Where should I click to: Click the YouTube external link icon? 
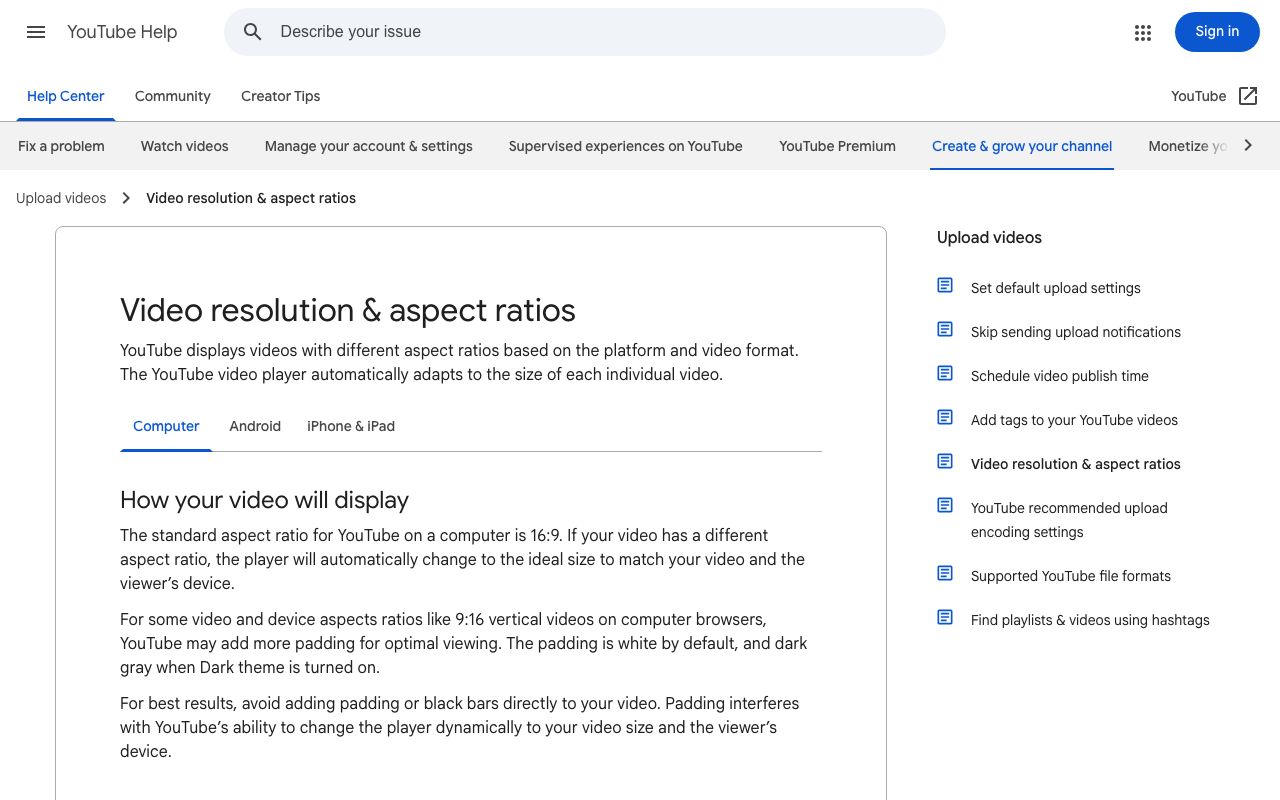coord(1248,96)
